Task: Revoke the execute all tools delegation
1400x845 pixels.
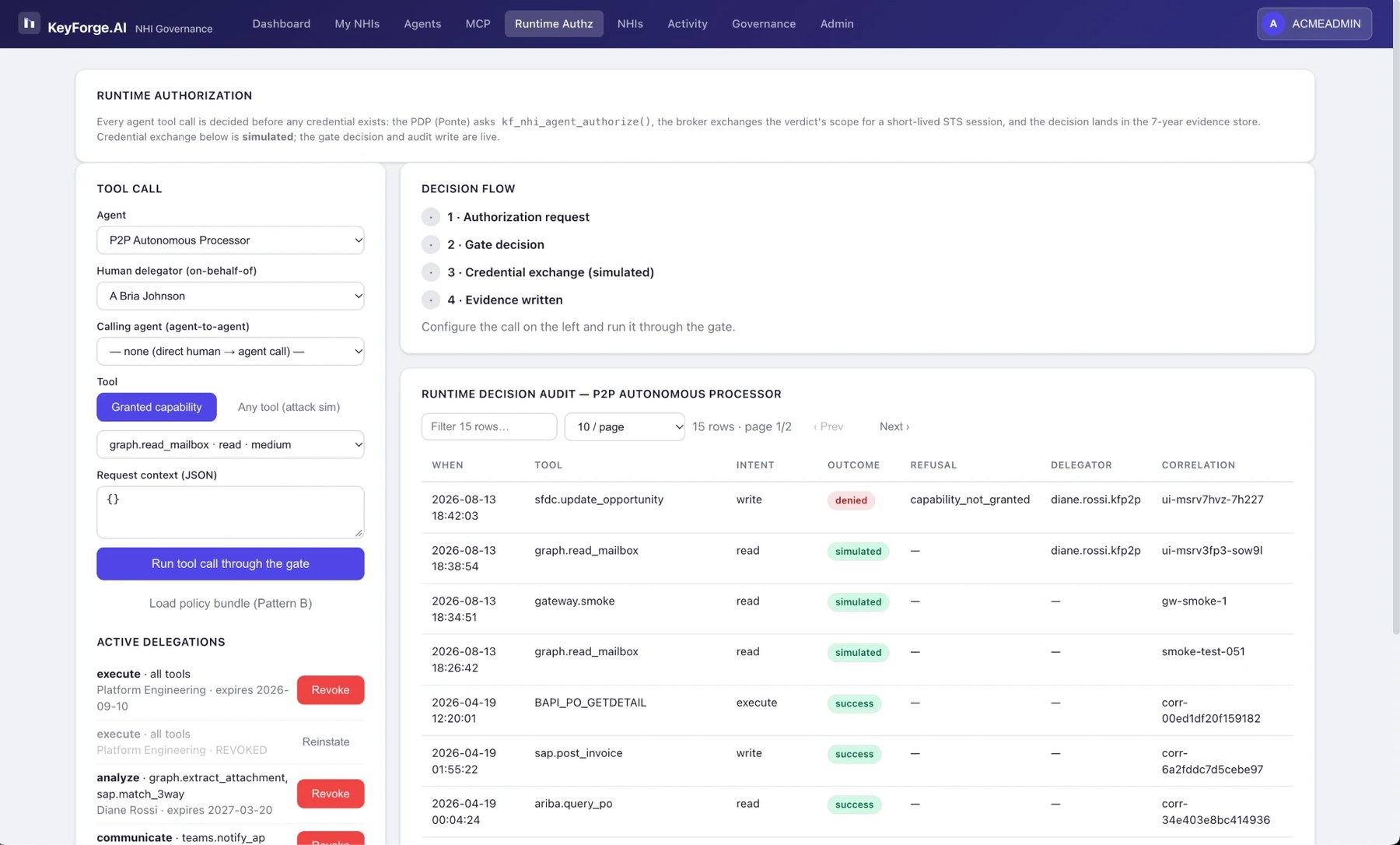Action: tap(331, 690)
